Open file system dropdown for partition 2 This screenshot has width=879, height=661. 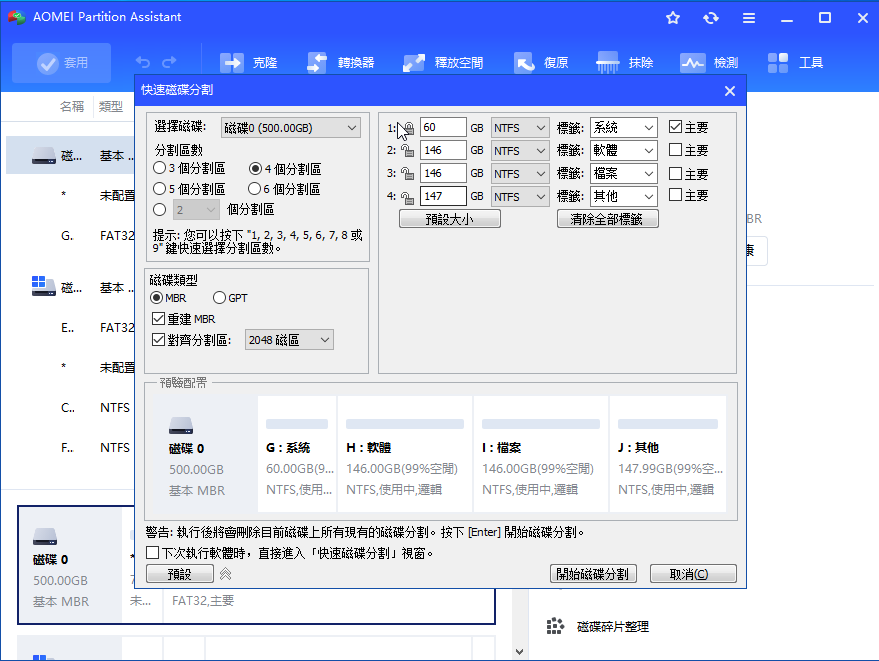click(x=520, y=151)
